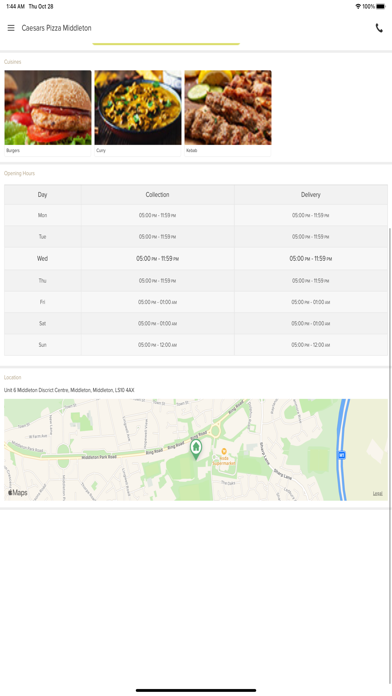Tap the date Thu Oct 28 in status bar
The height and width of the screenshot is (696, 392).
pyautogui.click(x=41, y=7)
